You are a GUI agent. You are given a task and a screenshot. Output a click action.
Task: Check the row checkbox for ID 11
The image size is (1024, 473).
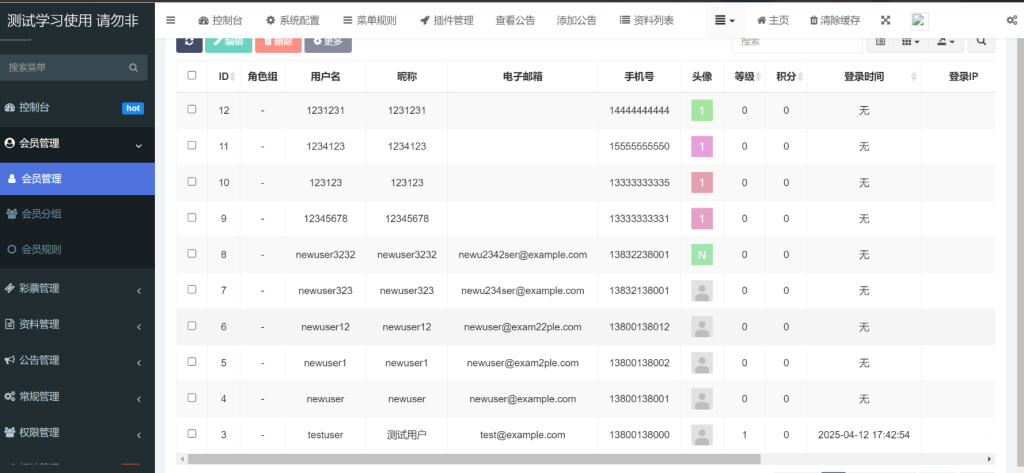[x=192, y=145]
